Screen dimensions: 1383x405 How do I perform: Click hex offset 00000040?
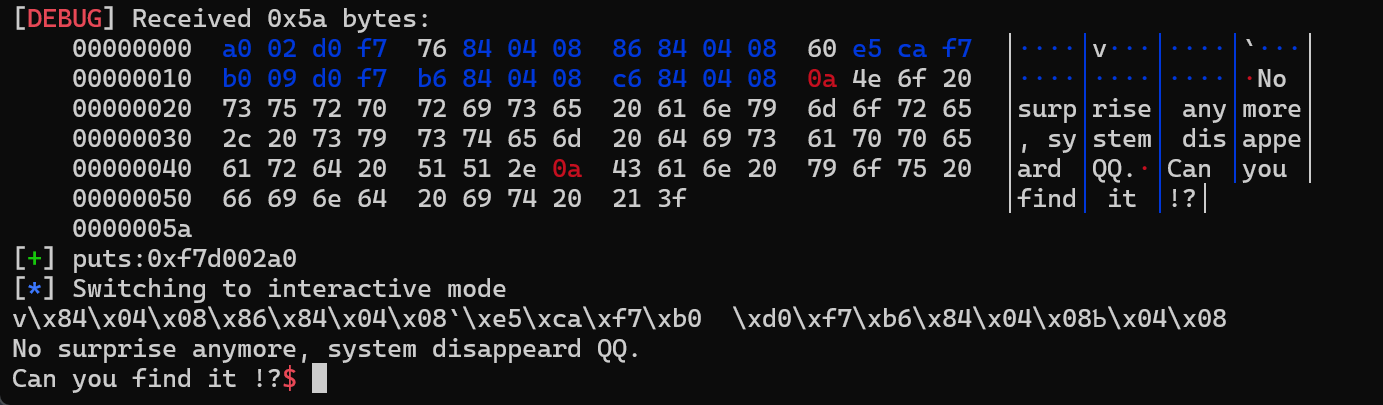(132, 169)
